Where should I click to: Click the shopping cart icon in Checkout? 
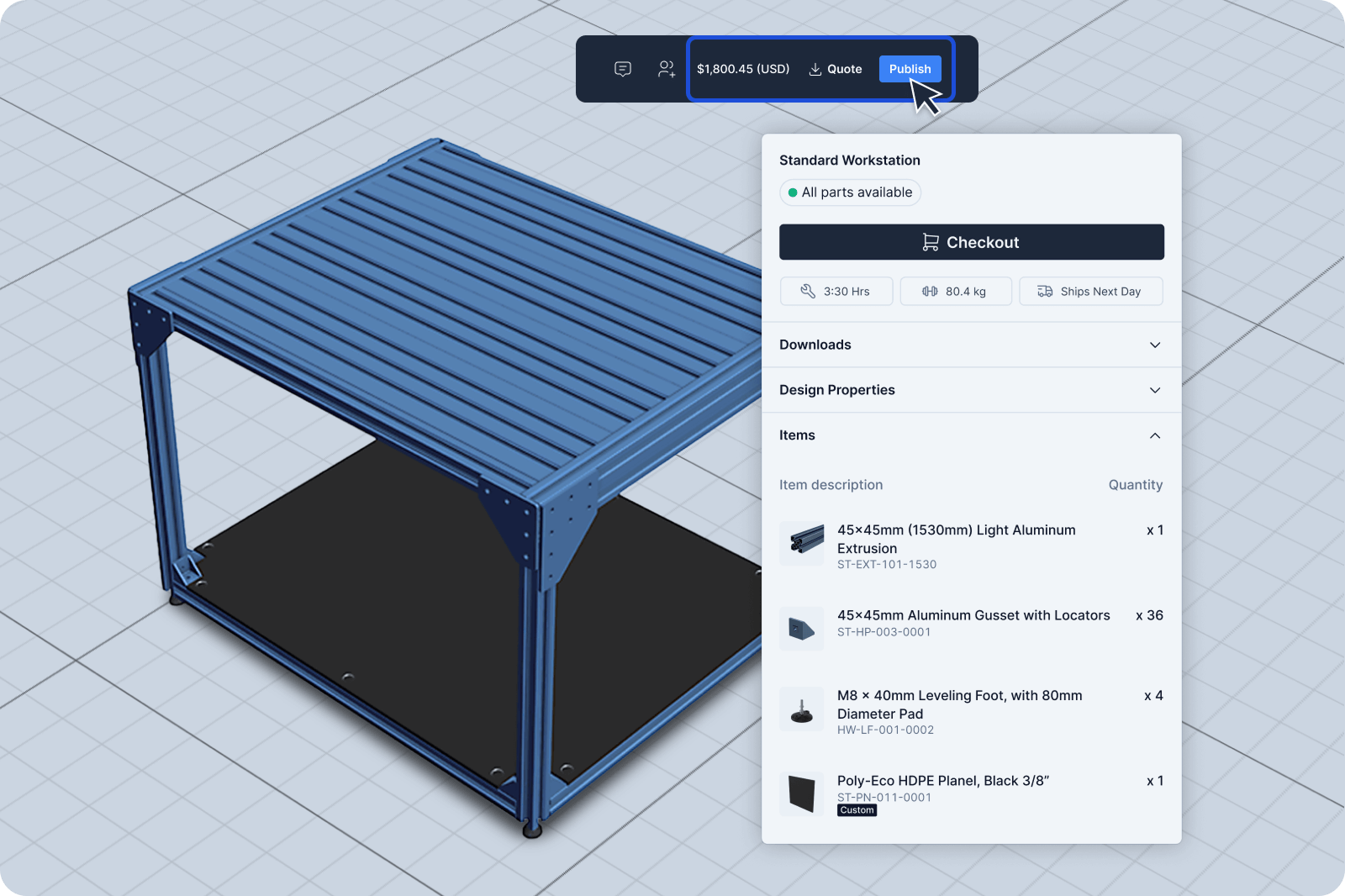pyautogui.click(x=930, y=242)
